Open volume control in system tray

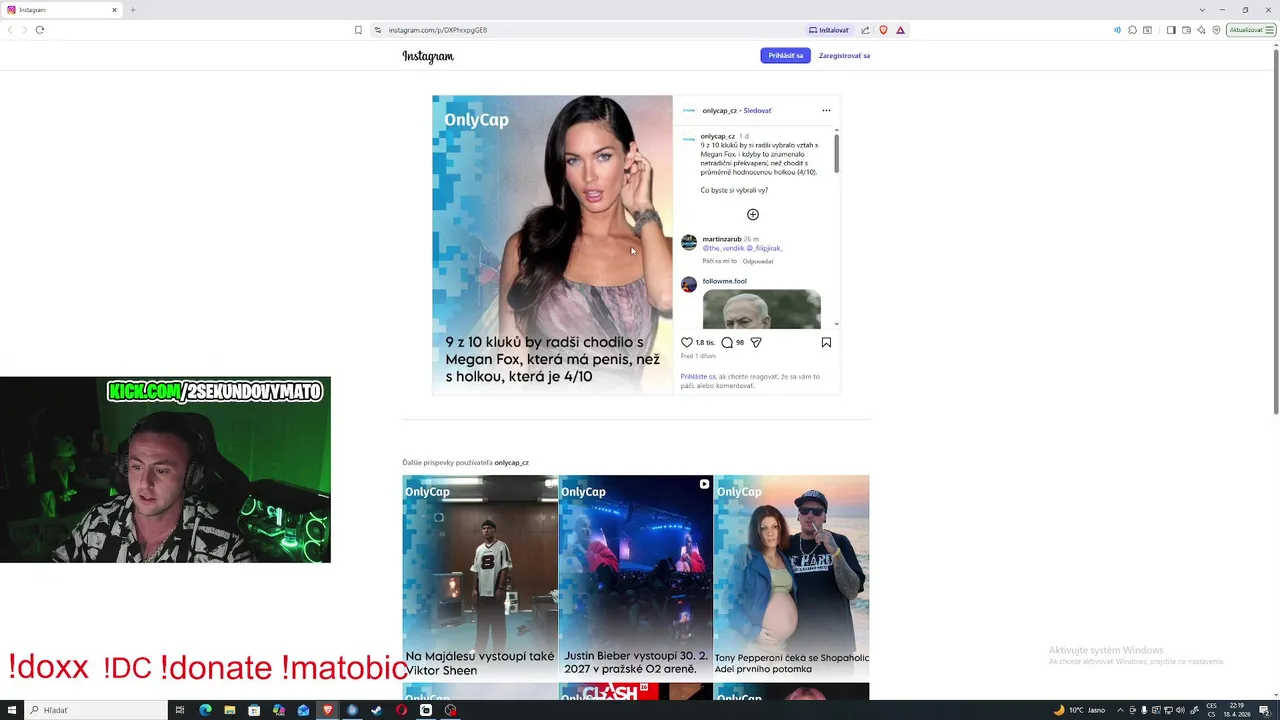coord(1181,710)
